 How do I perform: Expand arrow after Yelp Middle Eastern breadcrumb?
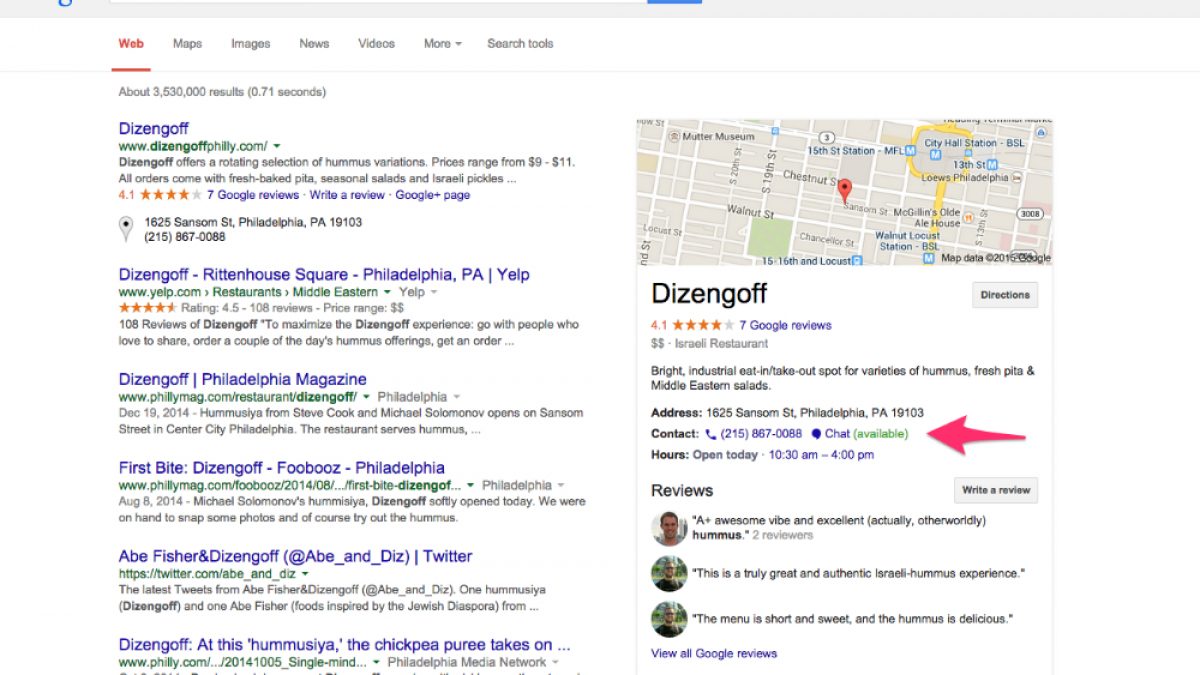coord(387,293)
